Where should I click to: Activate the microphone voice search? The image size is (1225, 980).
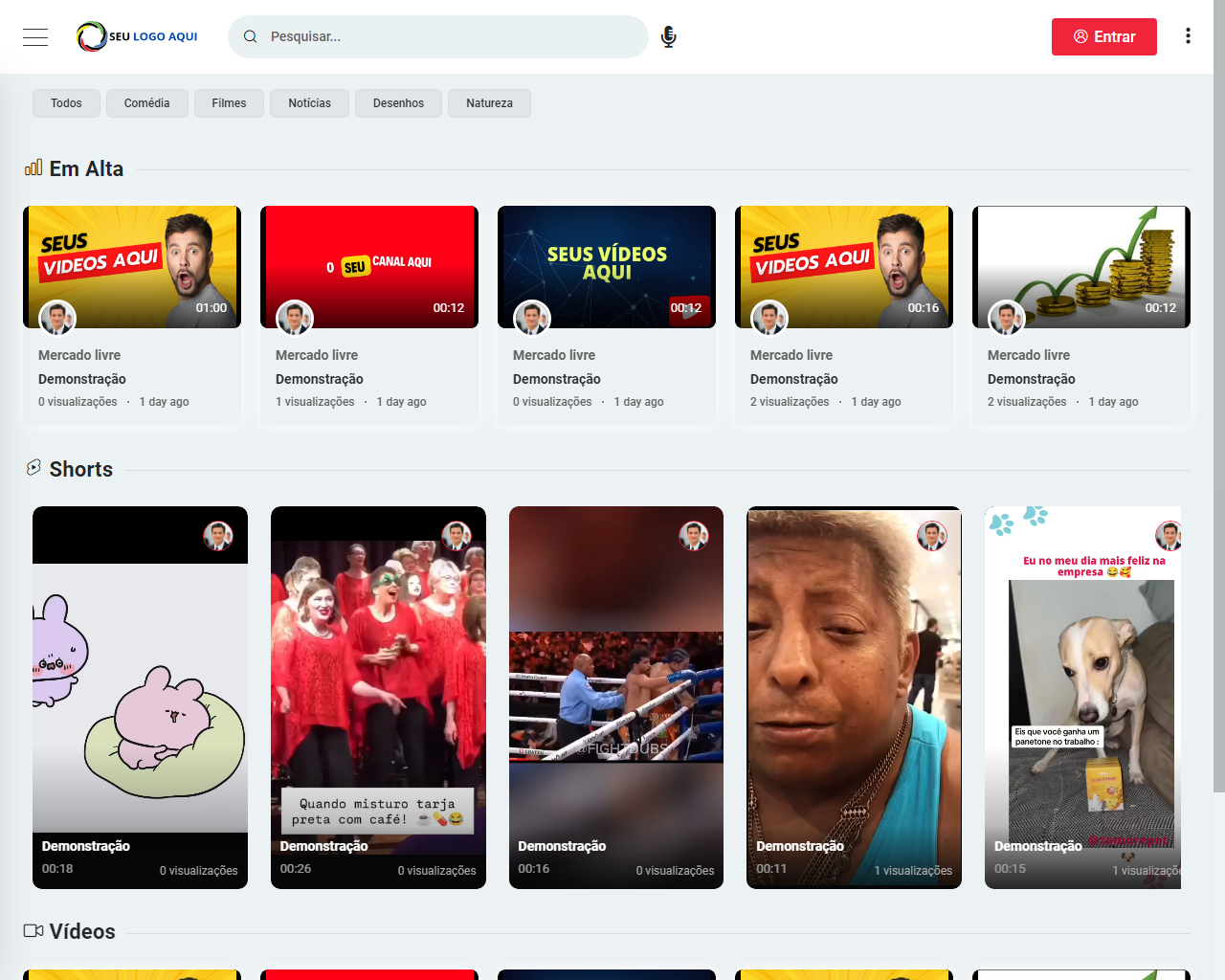click(669, 36)
